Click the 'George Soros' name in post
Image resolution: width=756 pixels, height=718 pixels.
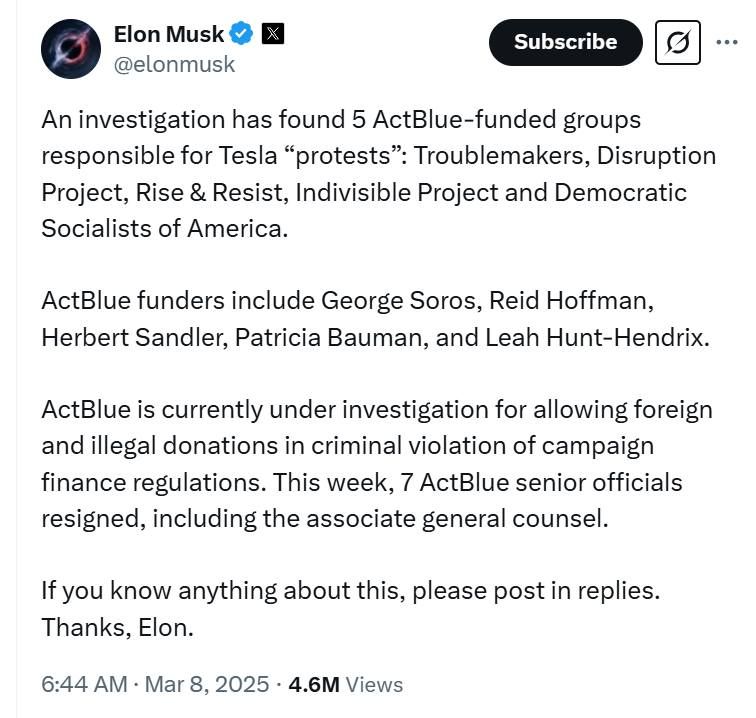(401, 301)
